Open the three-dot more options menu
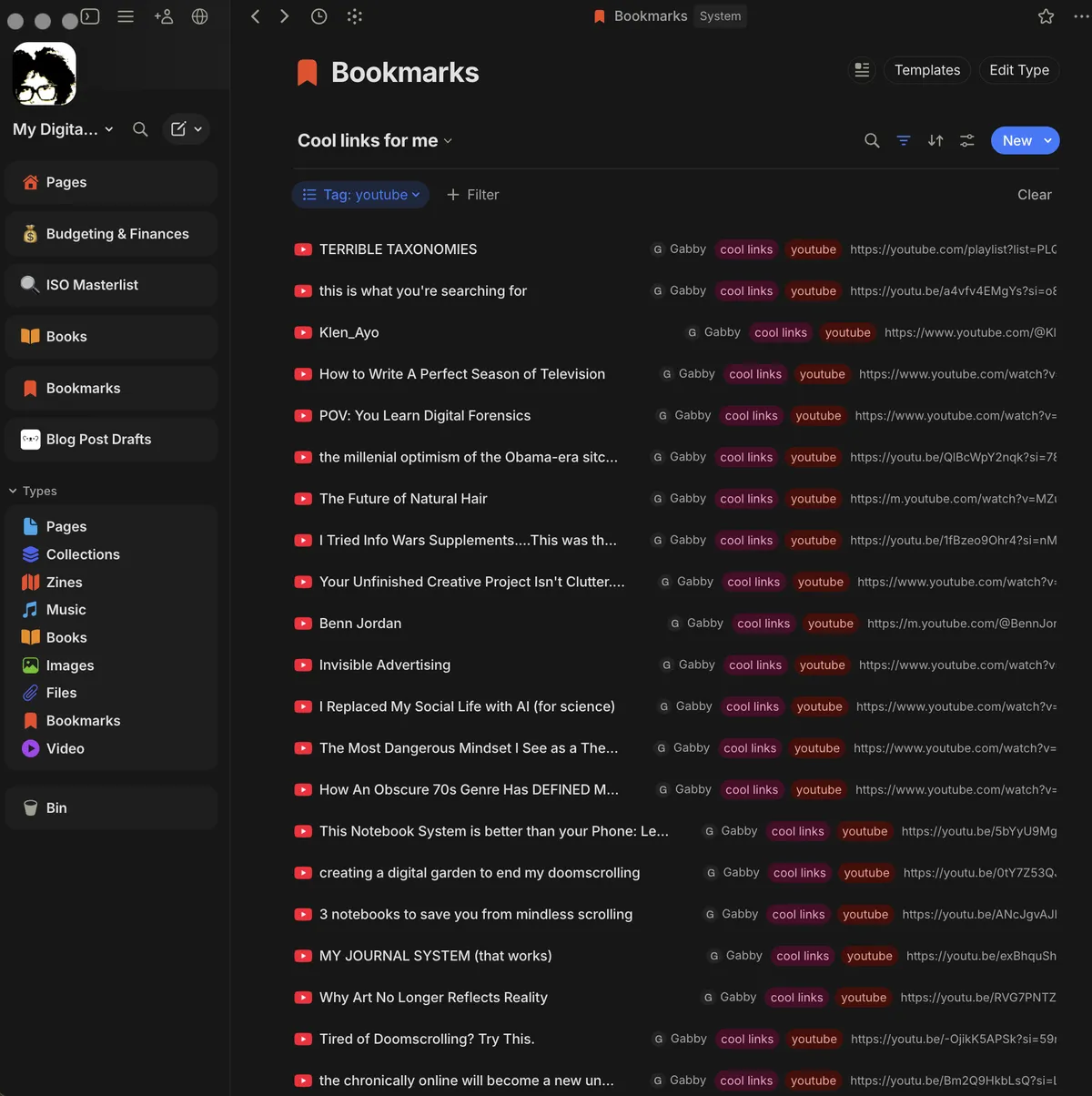This screenshot has width=1092, height=1096. click(x=1081, y=16)
